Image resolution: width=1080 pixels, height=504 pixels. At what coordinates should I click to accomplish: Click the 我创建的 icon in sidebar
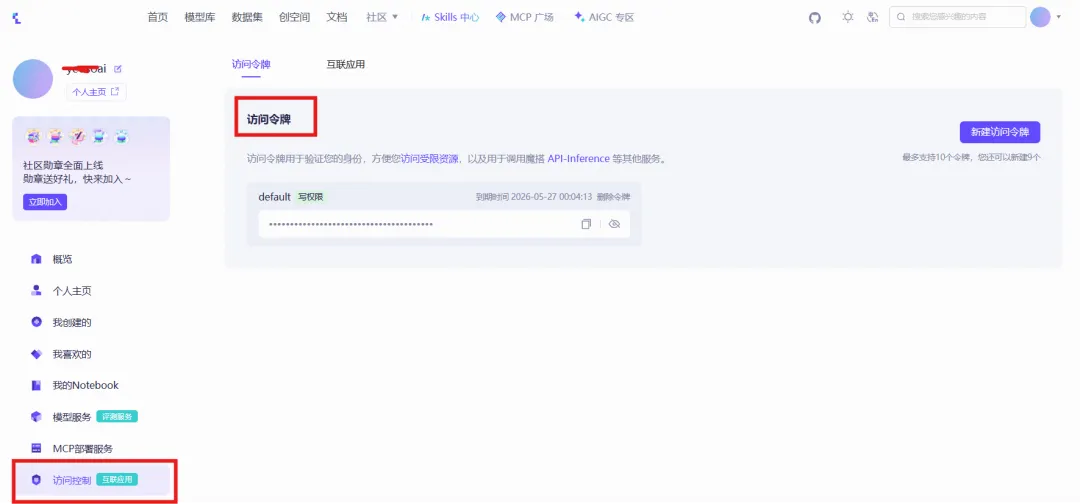(37, 322)
